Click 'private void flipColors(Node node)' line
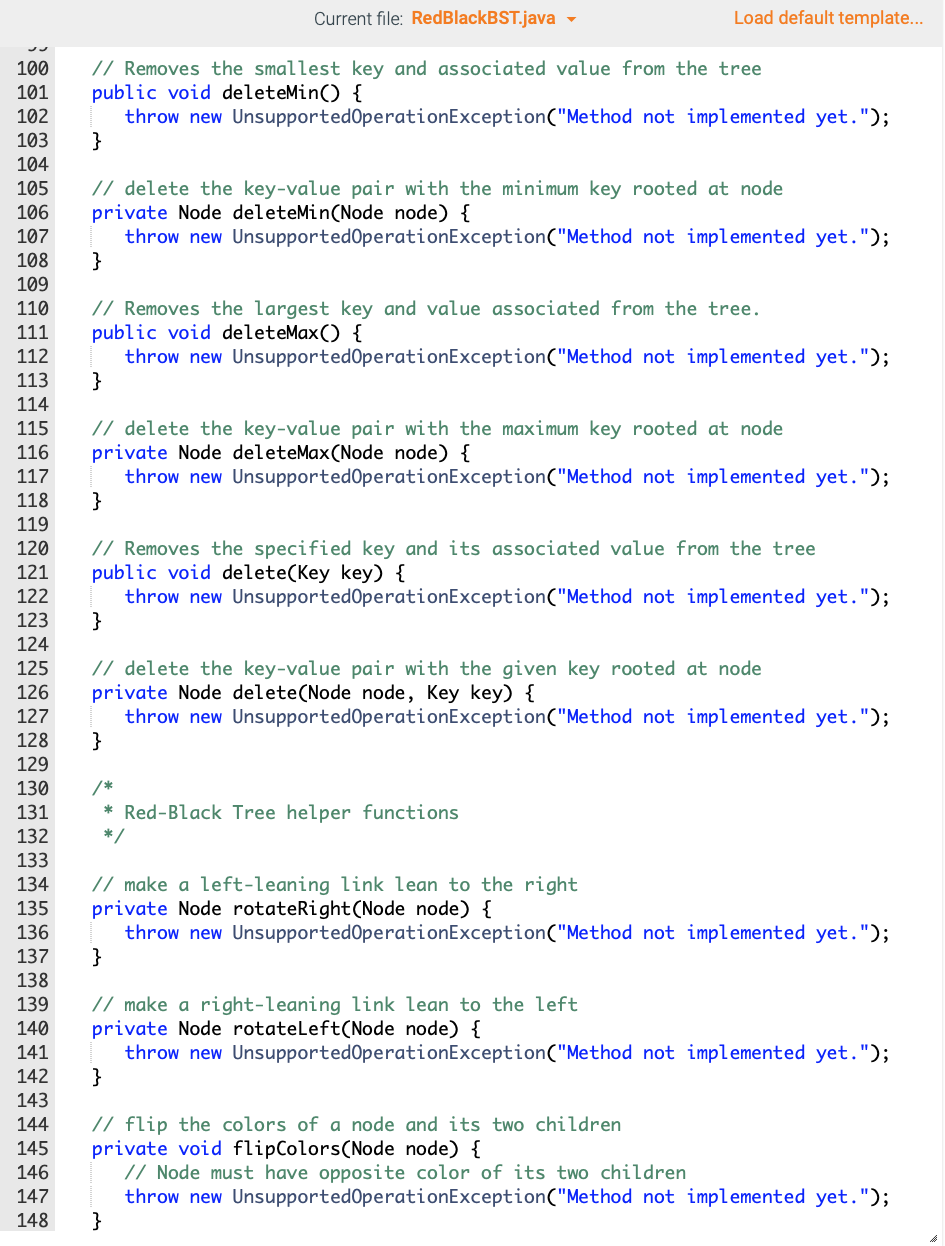 click(x=286, y=1149)
